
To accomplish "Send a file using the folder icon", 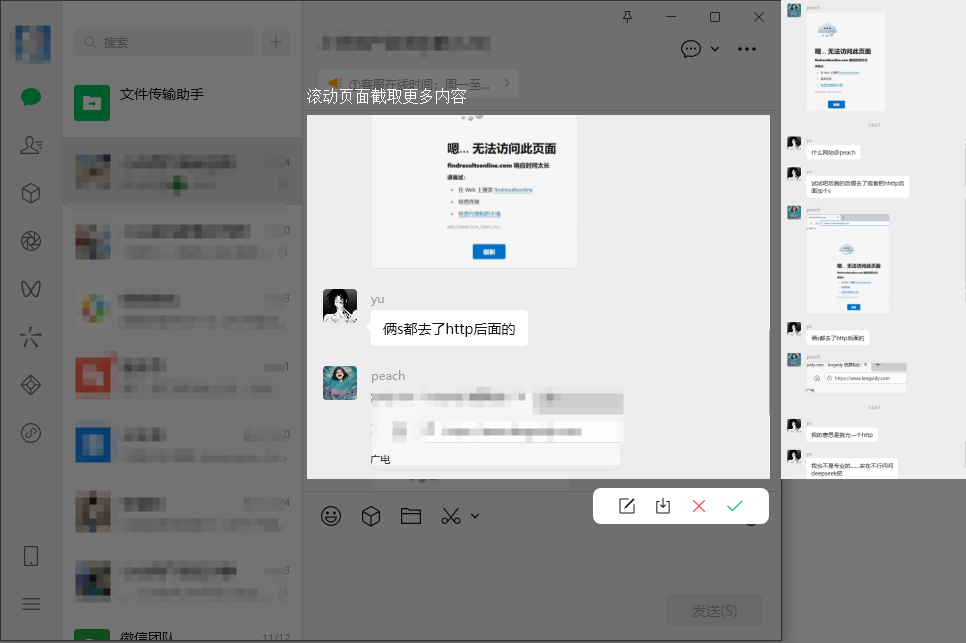I will [x=411, y=516].
